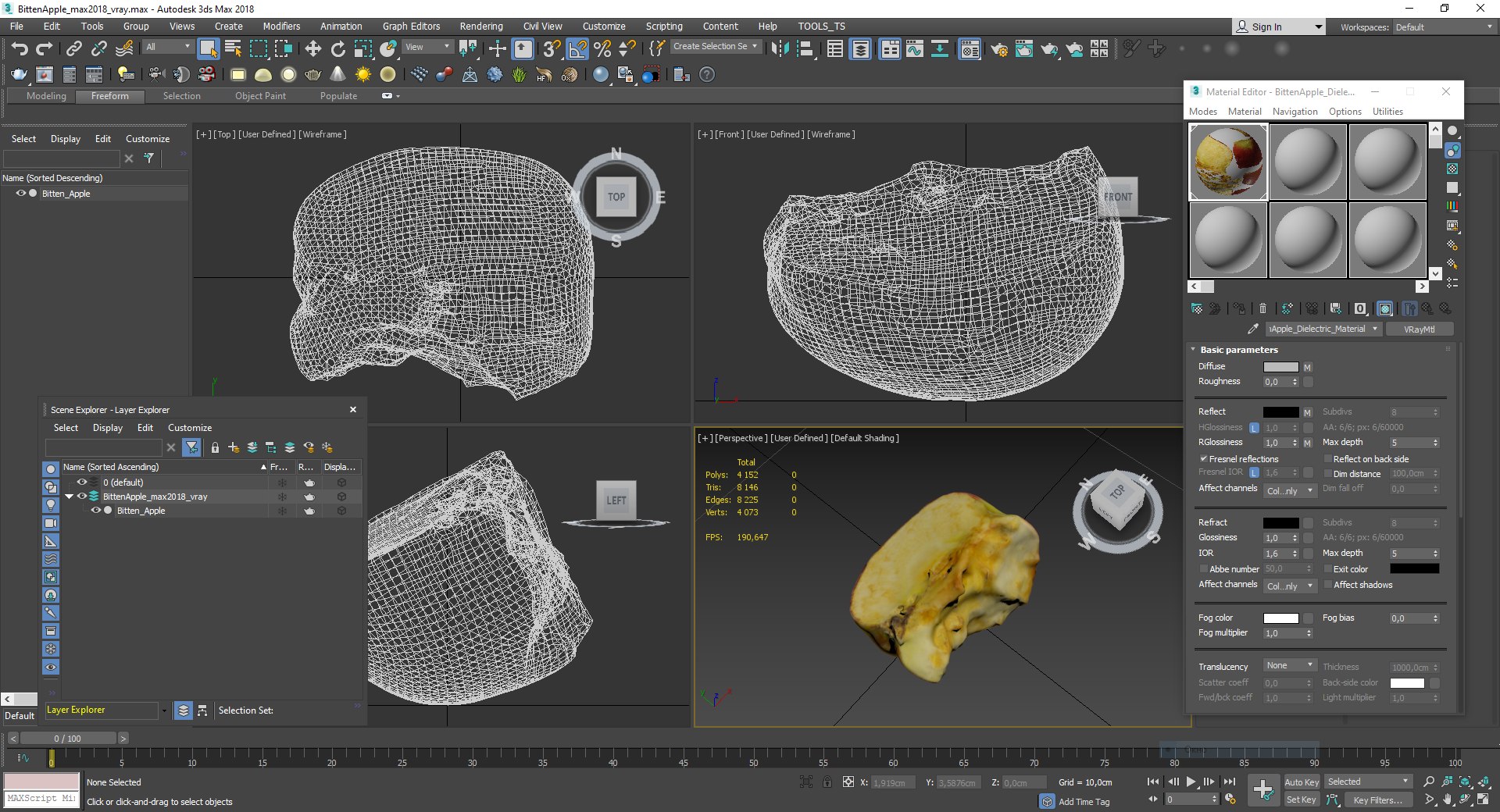Select the apple material sample slot
Image resolution: width=1500 pixels, height=812 pixels.
(x=1228, y=162)
